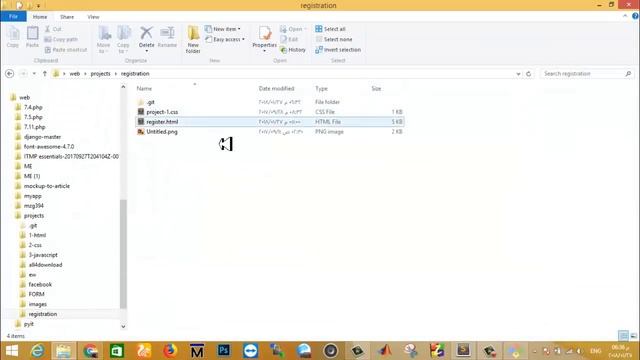
Task: Click the search magnifier icon
Action: point(628,74)
